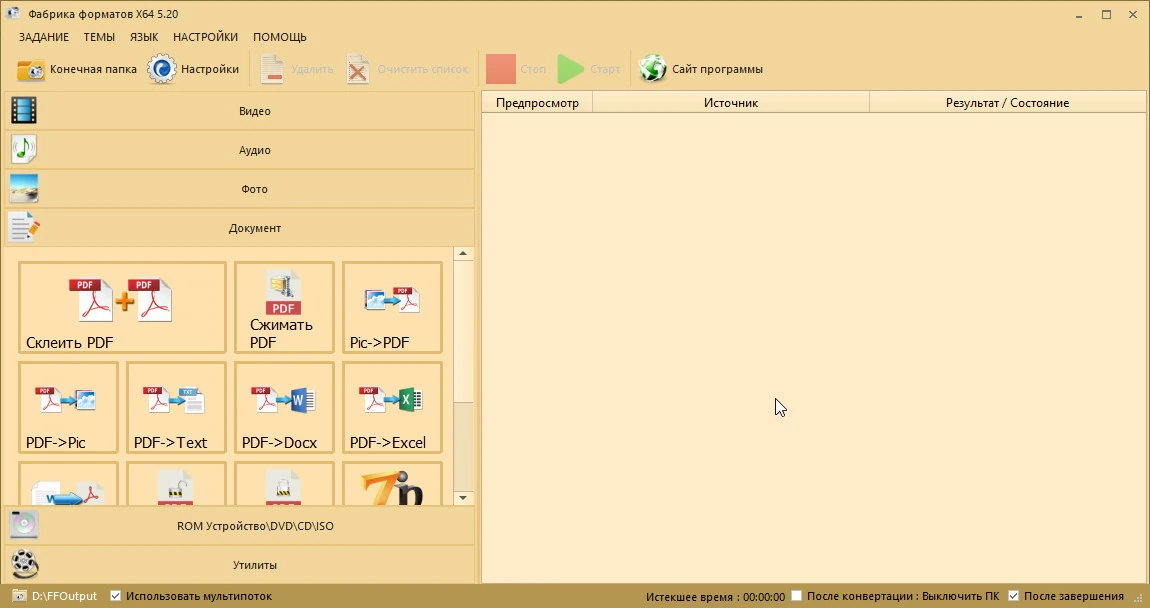The width and height of the screenshot is (1150, 608).
Task: Open the ЯЗЫК menu
Action: (x=144, y=37)
